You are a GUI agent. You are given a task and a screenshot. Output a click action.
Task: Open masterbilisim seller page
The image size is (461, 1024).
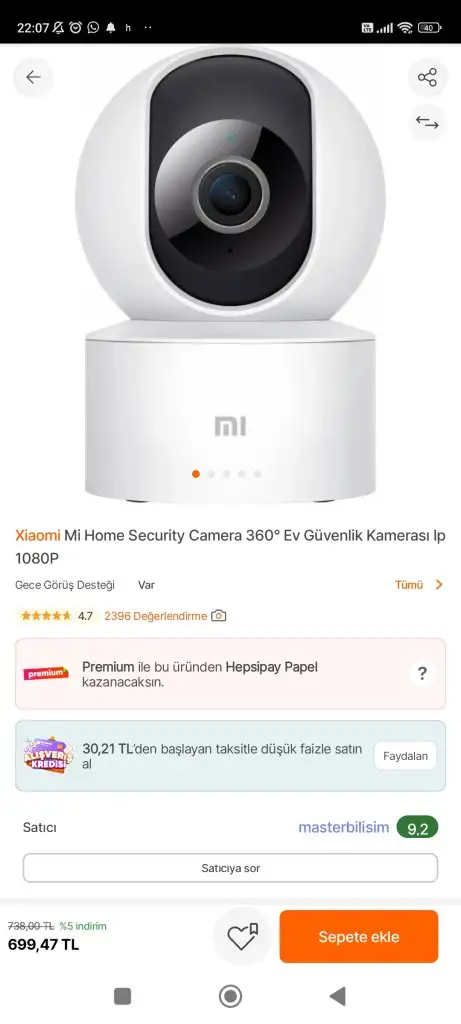pyautogui.click(x=343, y=827)
